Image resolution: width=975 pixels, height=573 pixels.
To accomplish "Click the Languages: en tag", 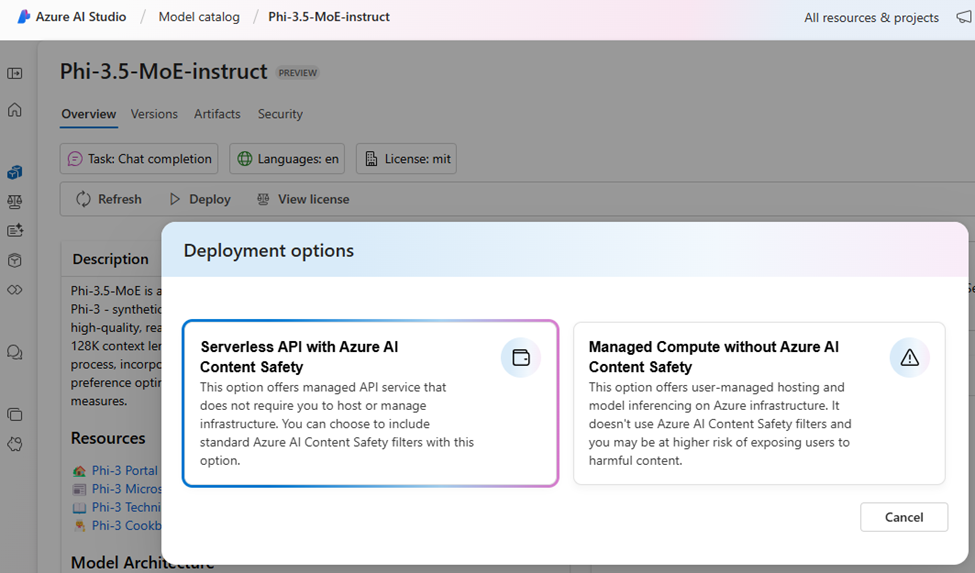I will pyautogui.click(x=289, y=158).
